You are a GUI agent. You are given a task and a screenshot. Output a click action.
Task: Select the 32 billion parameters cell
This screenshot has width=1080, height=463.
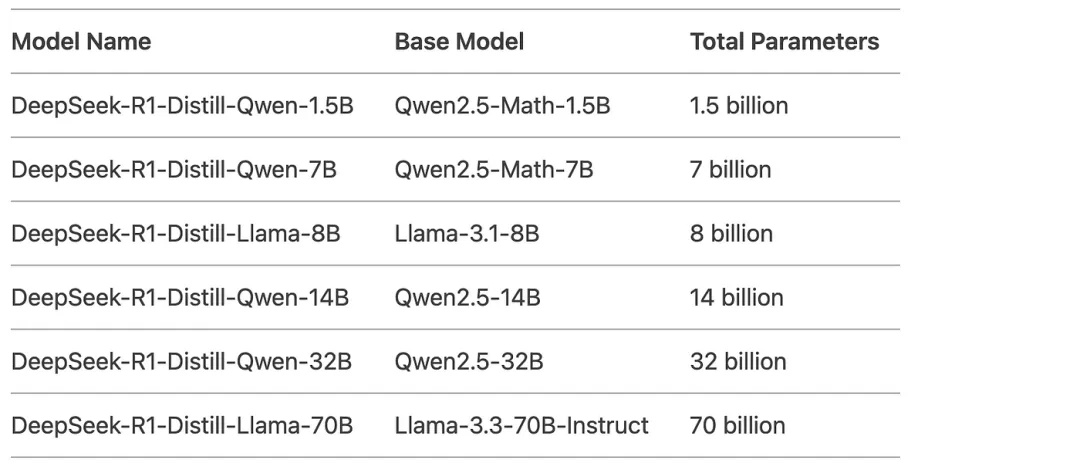tap(738, 362)
